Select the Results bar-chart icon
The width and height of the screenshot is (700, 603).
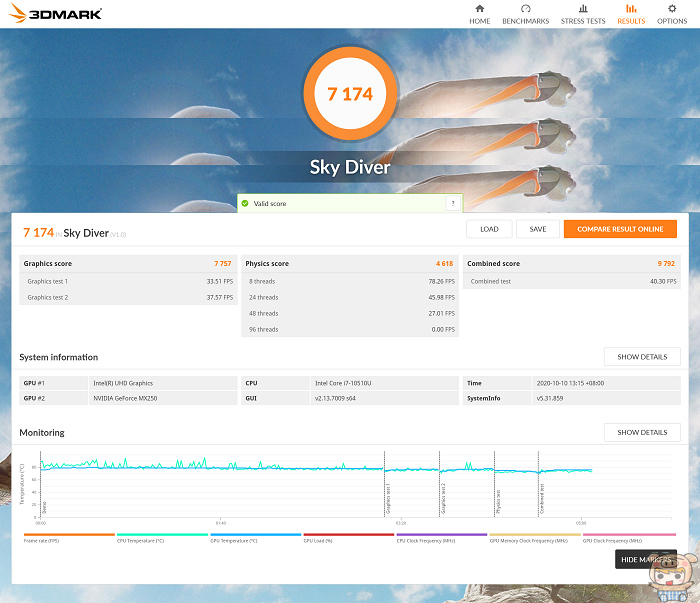(631, 8)
